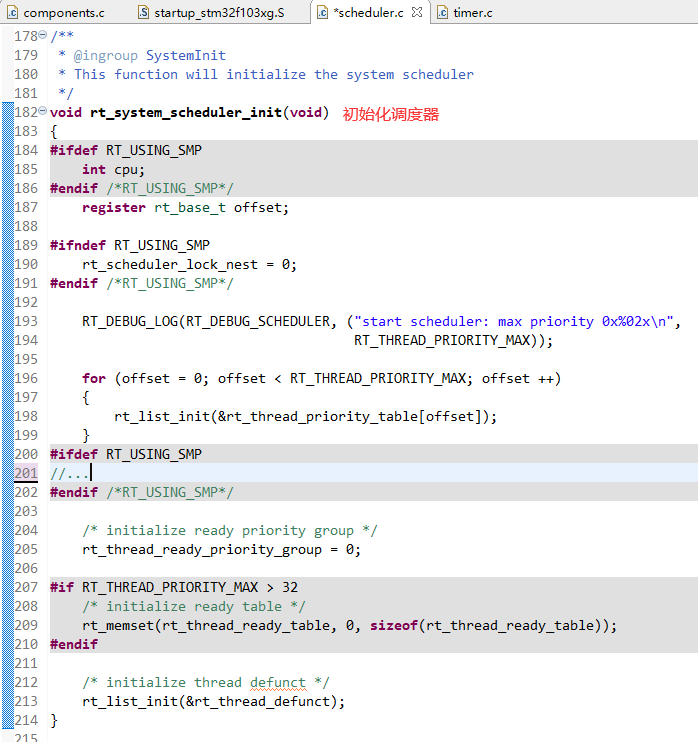Click the blue change-marker bar beside line 190
The image size is (698, 742).
[x=8, y=264]
